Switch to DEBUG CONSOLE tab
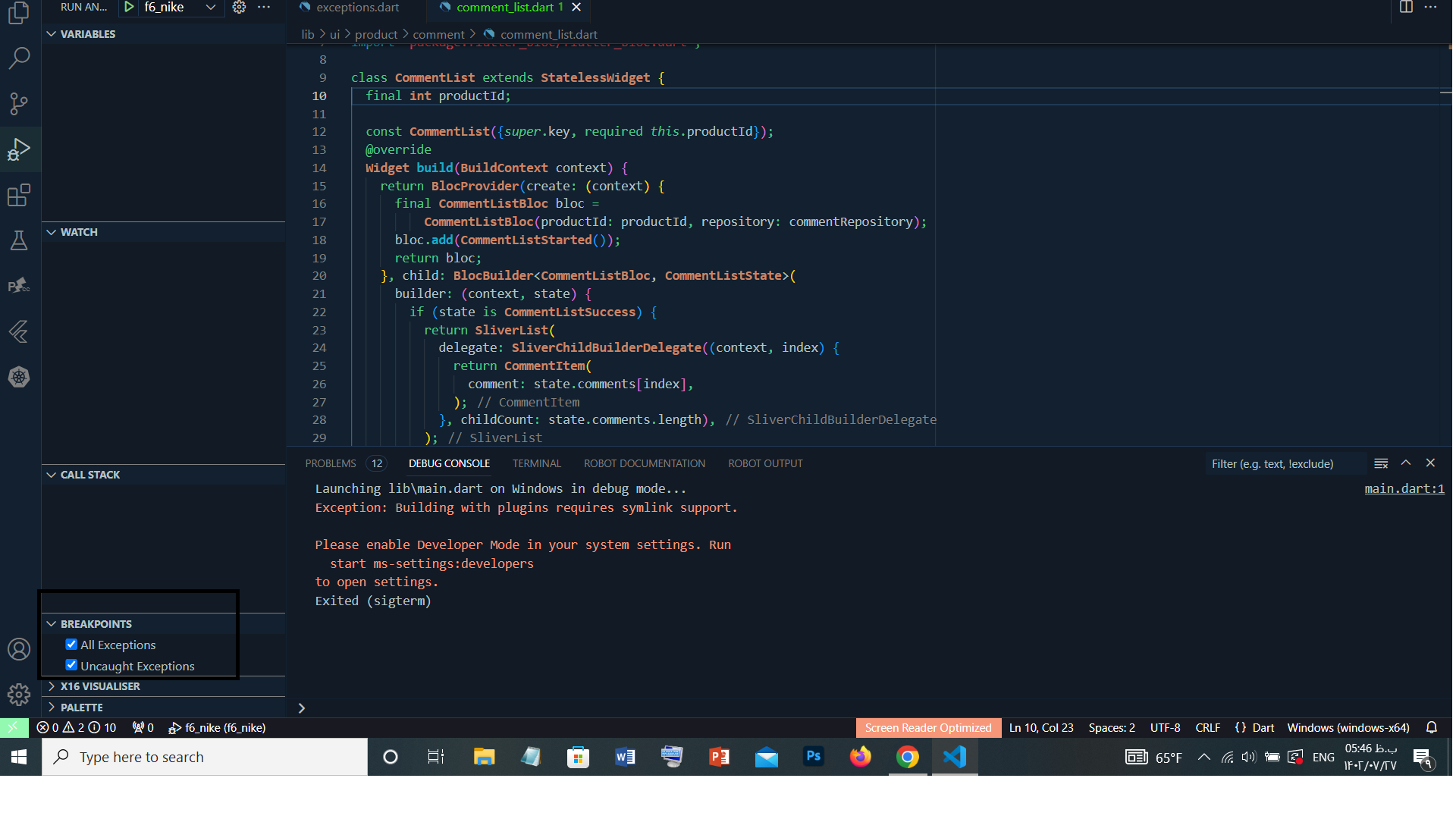Viewport: 1456px width, 819px height. [x=449, y=463]
